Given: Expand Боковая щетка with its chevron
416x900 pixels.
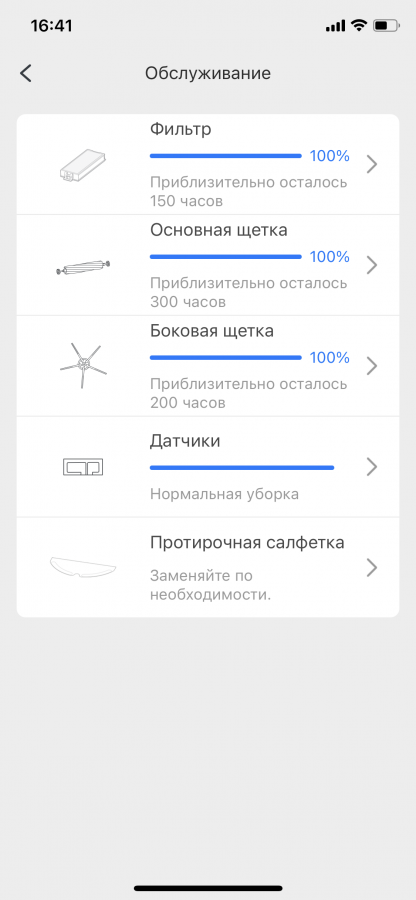Looking at the screenshot, I should (x=372, y=366).
